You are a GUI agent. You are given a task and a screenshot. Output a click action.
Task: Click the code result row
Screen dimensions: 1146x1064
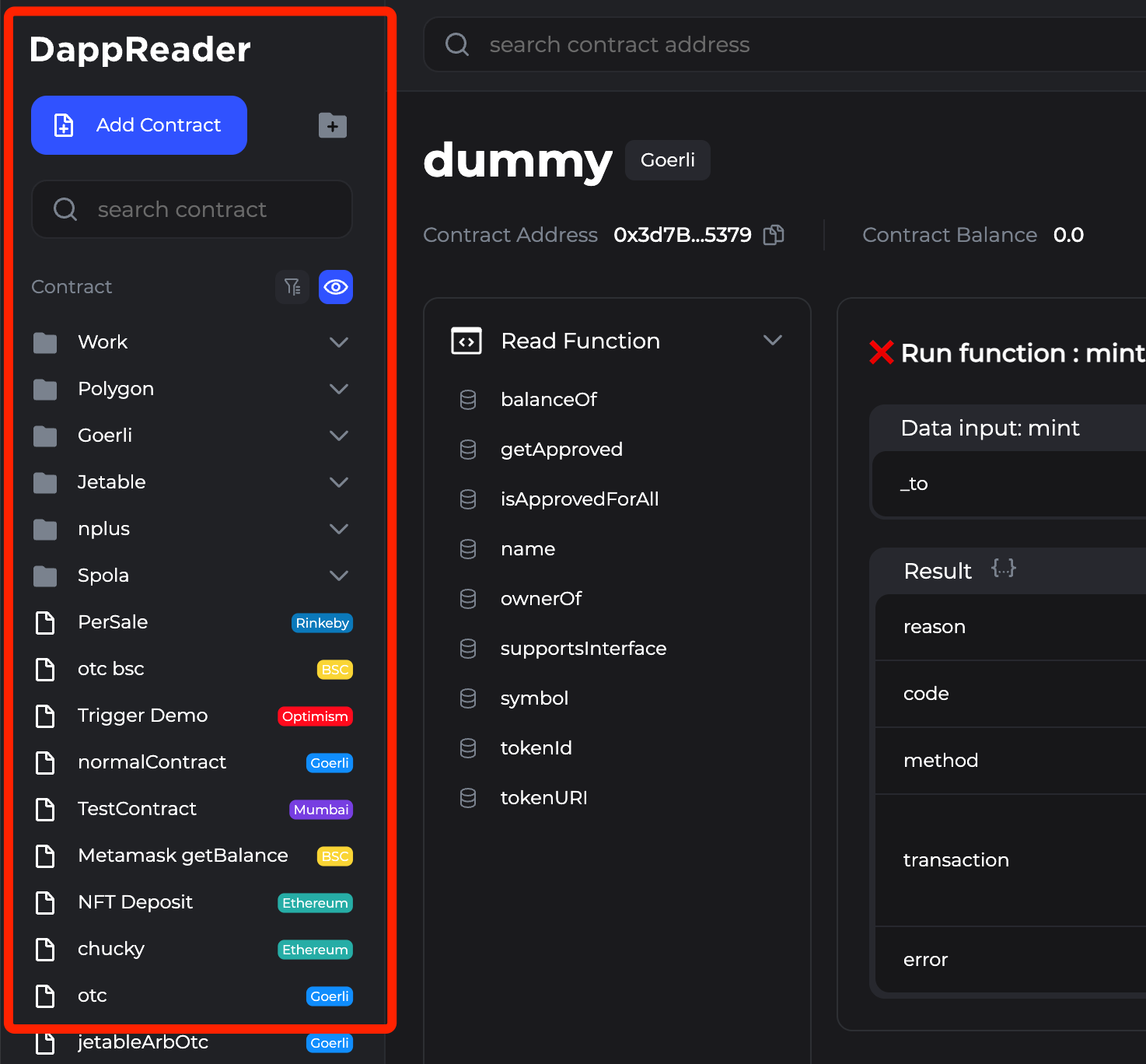point(1011,694)
